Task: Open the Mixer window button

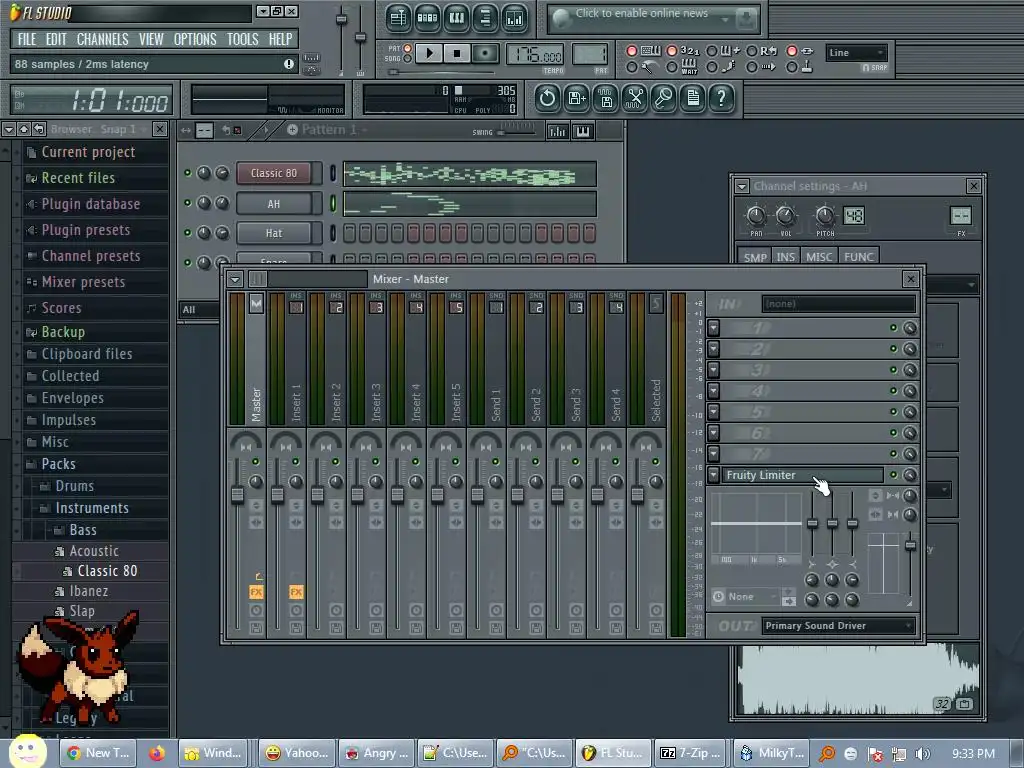Action: point(515,18)
